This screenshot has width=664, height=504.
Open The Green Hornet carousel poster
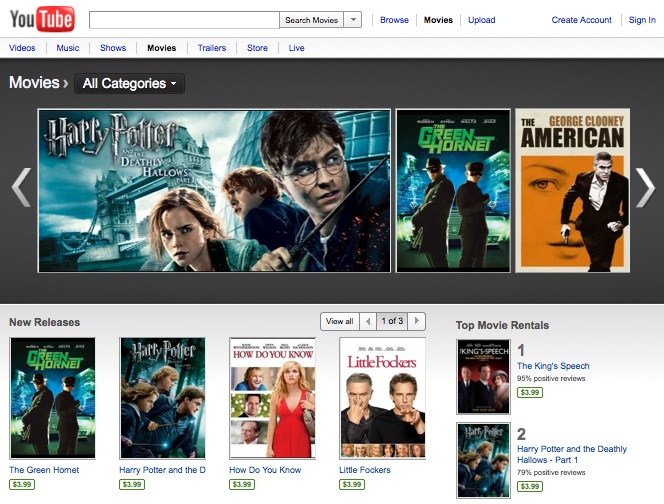[453, 190]
